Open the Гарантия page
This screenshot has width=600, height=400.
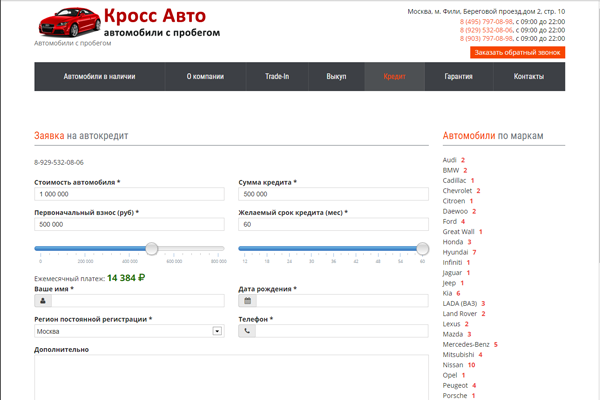(459, 77)
